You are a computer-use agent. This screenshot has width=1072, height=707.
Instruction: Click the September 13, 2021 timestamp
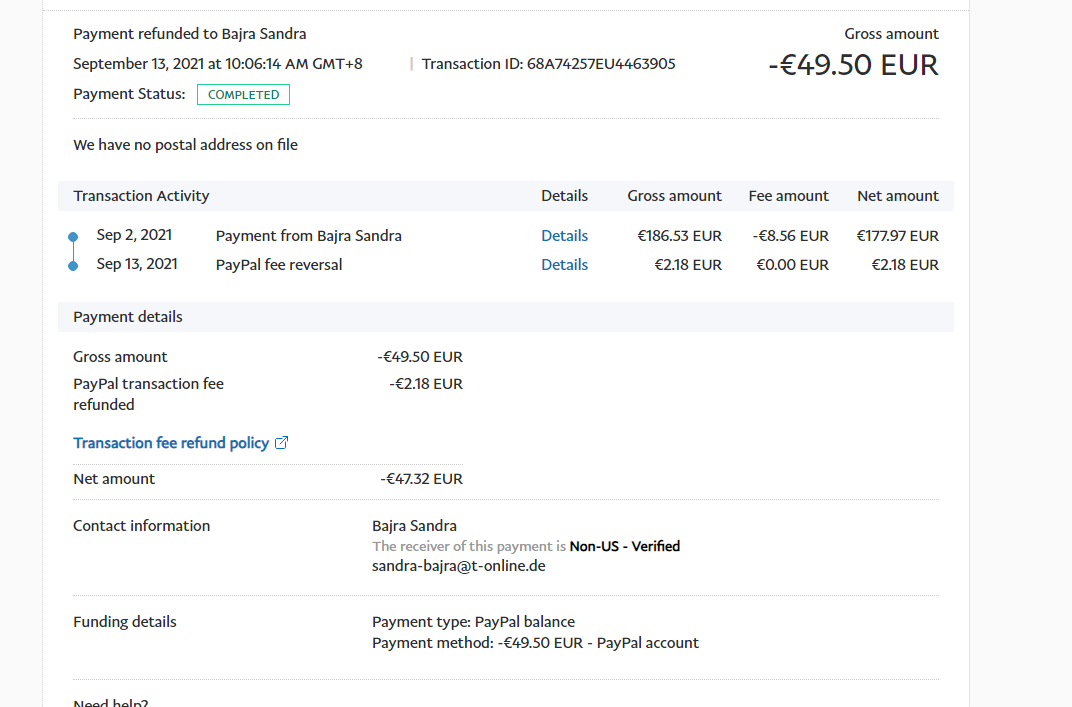coord(217,64)
